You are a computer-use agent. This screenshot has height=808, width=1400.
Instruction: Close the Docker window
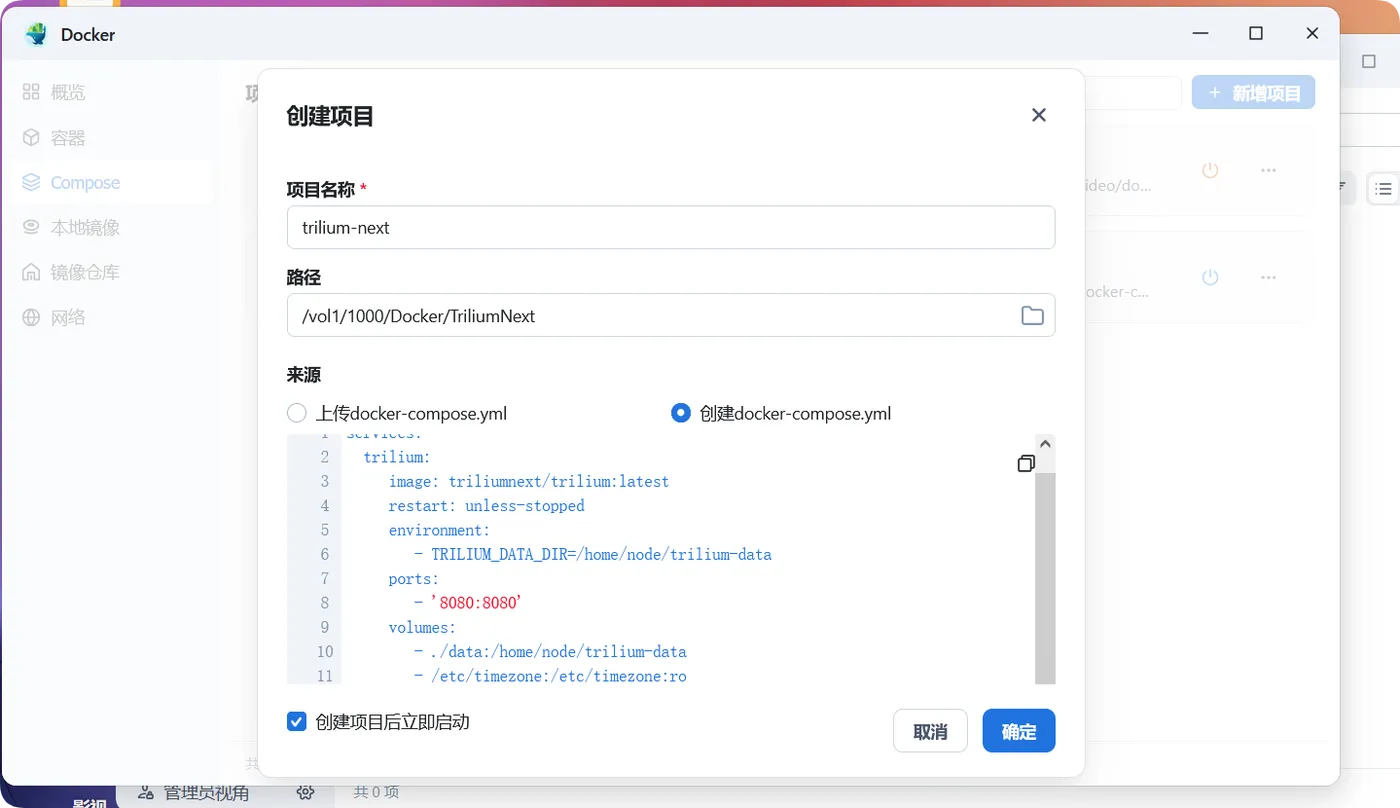(1312, 34)
